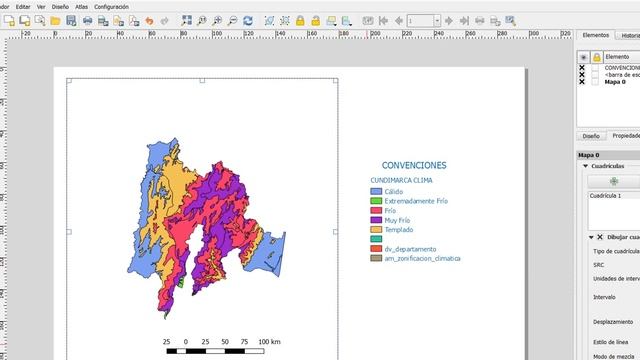Click the Zoom out magnifier

pyautogui.click(x=233, y=20)
